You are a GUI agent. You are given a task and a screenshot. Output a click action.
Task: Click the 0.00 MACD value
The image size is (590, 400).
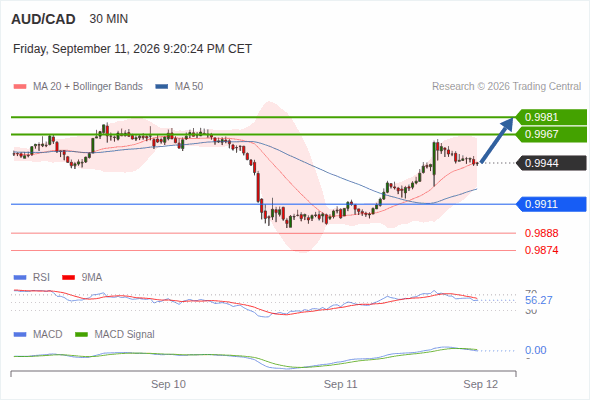click(536, 350)
